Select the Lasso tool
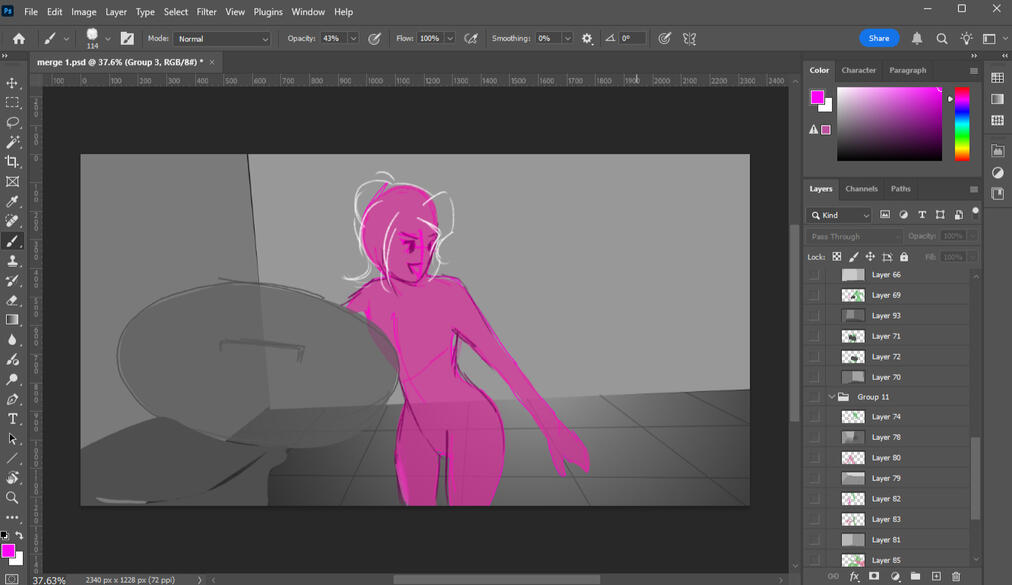 (13, 122)
